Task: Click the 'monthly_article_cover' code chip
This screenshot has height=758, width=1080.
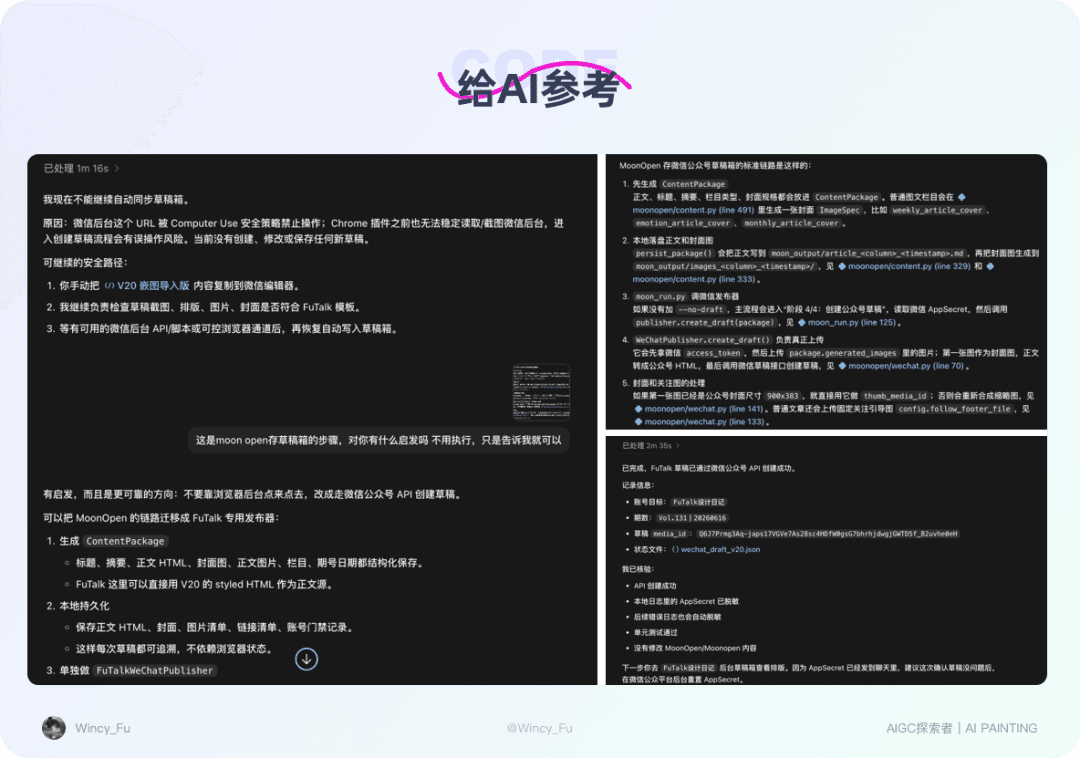Action: click(792, 223)
